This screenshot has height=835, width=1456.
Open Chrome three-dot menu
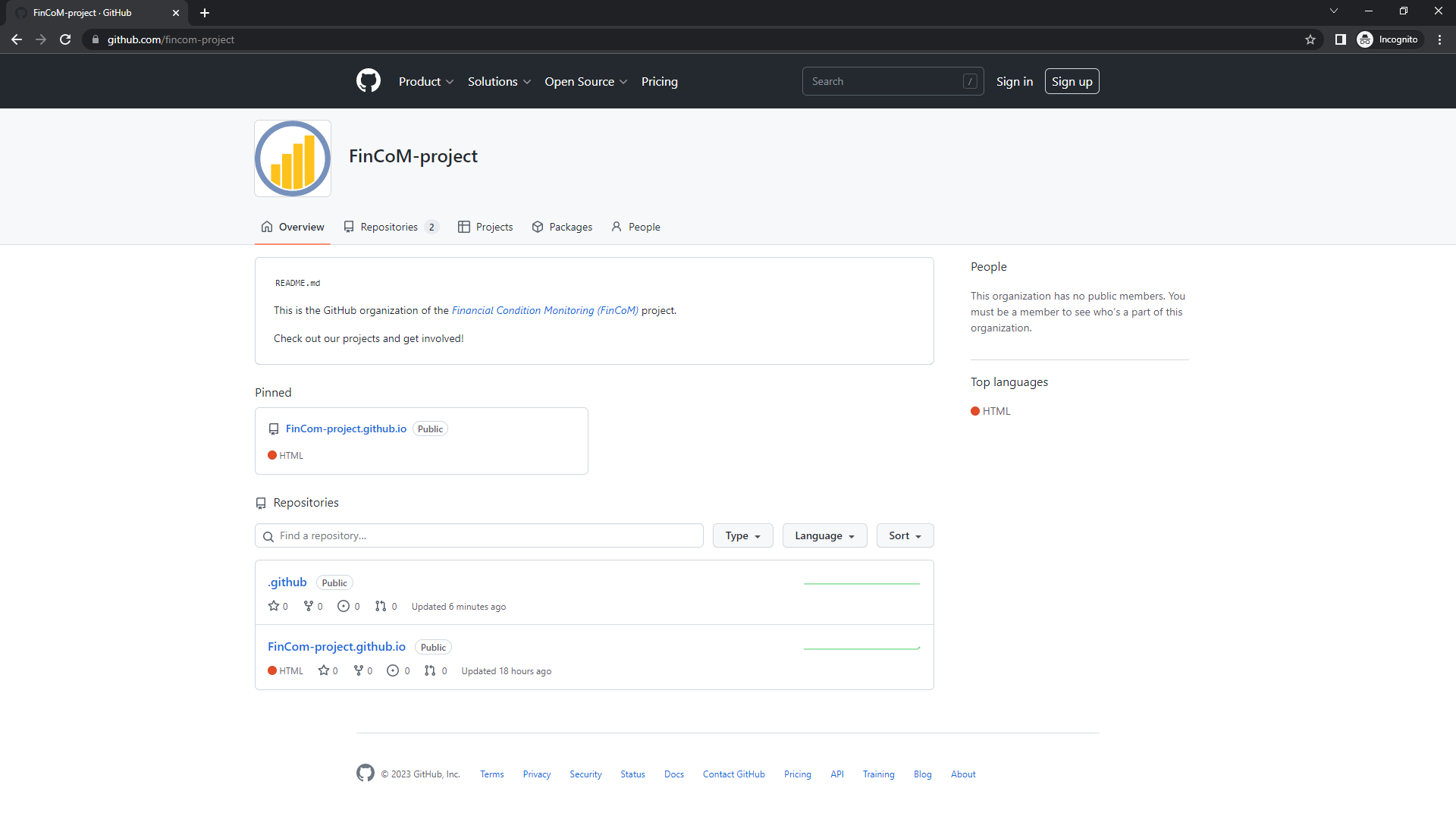coord(1440,39)
